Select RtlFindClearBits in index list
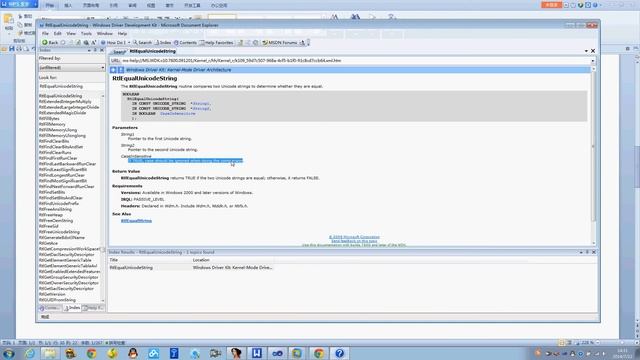Image resolution: width=640 pixels, height=360 pixels. [x=54, y=141]
